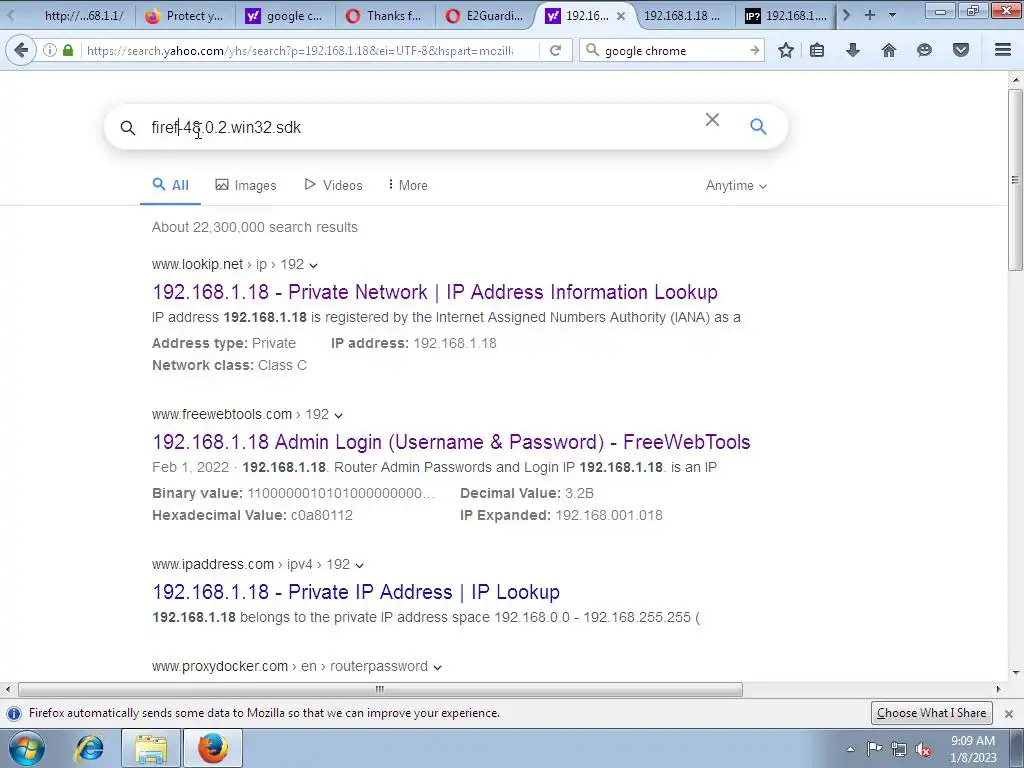Click the network tray icon
Screen dimensions: 1024x768
pos(899,750)
